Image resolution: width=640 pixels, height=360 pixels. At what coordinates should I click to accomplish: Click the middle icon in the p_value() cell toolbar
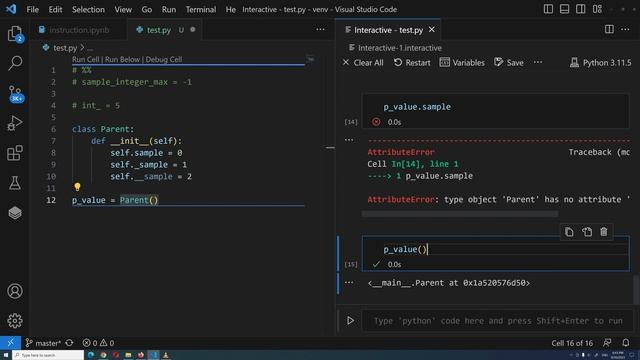point(587,232)
